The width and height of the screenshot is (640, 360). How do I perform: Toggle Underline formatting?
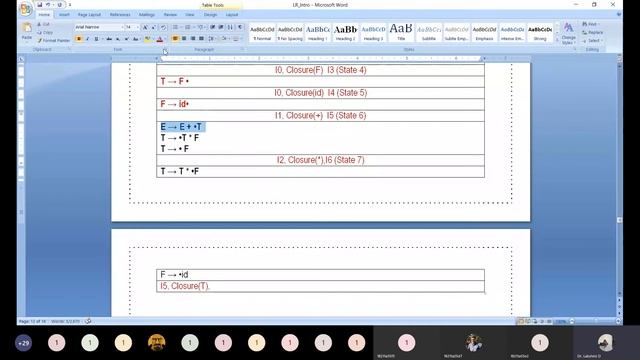(x=97, y=39)
